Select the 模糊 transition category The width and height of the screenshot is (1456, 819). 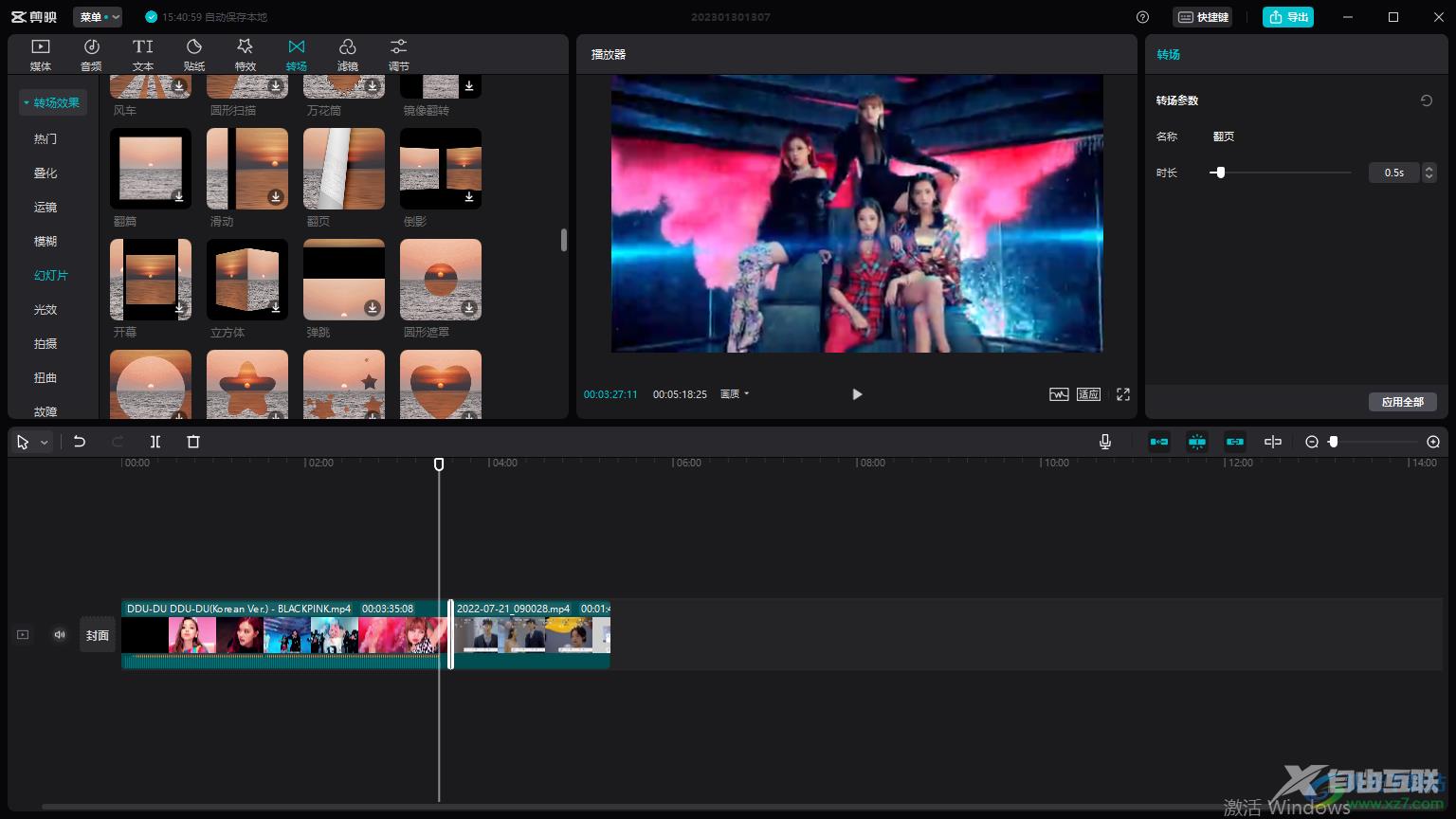click(x=45, y=241)
